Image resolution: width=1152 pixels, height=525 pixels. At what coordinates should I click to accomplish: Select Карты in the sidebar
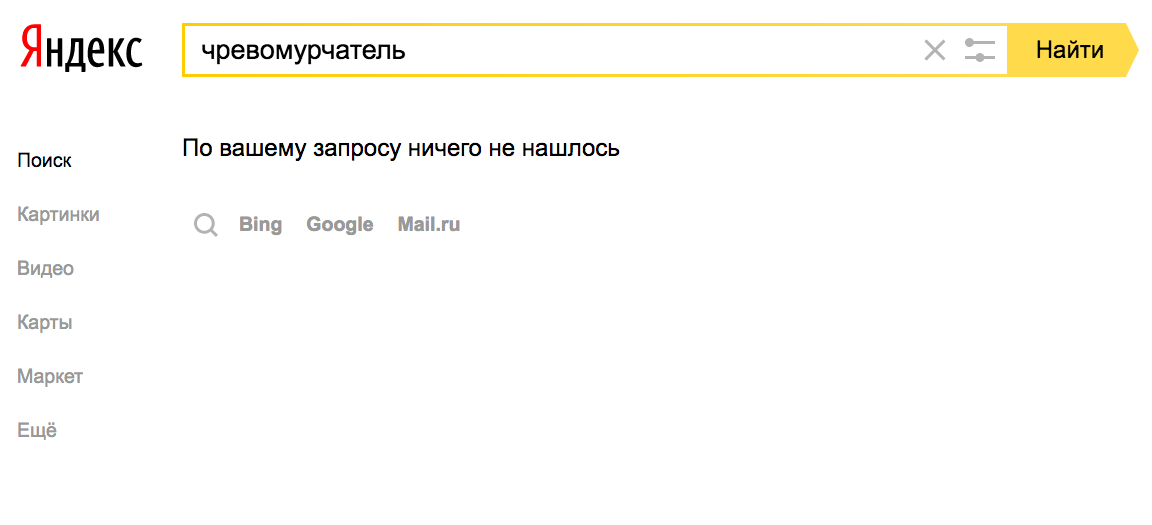click(x=45, y=323)
